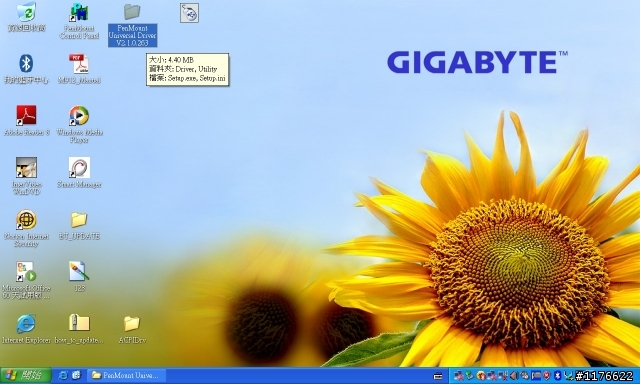Click the size 4.40 MB tooltip text
The image size is (640, 384).
click(171, 60)
